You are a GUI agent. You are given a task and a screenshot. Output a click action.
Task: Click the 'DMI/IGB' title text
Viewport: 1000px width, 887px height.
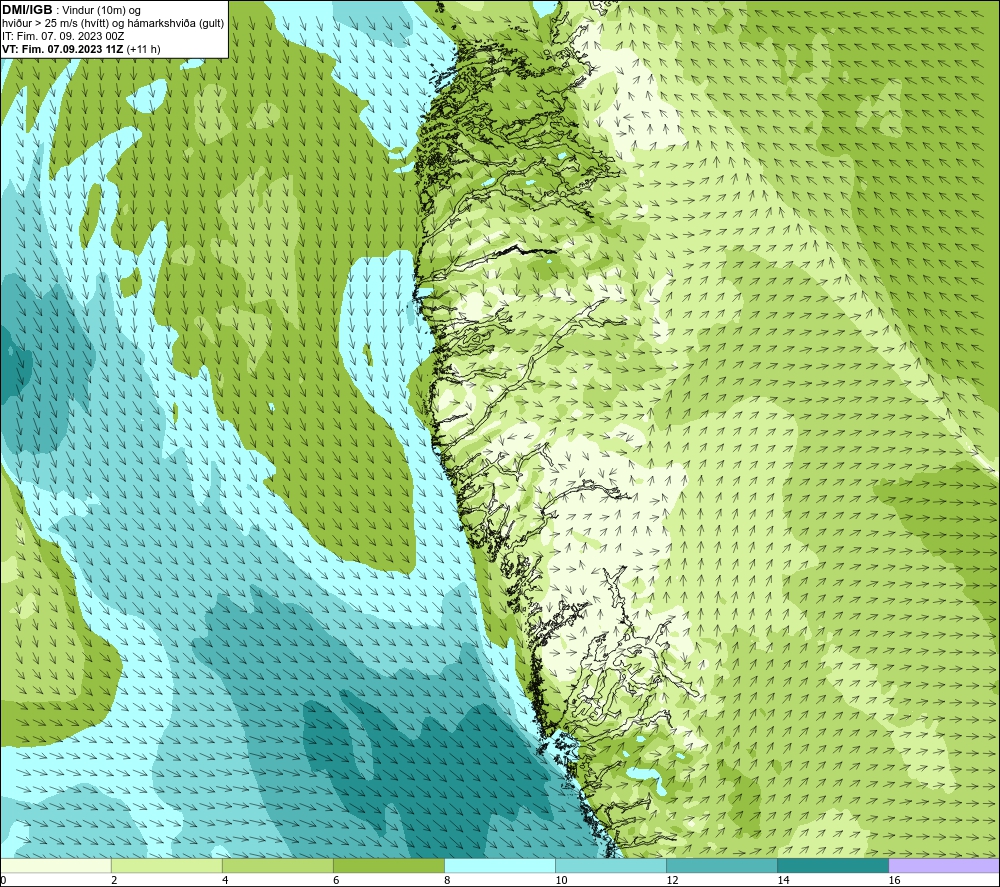(27, 10)
